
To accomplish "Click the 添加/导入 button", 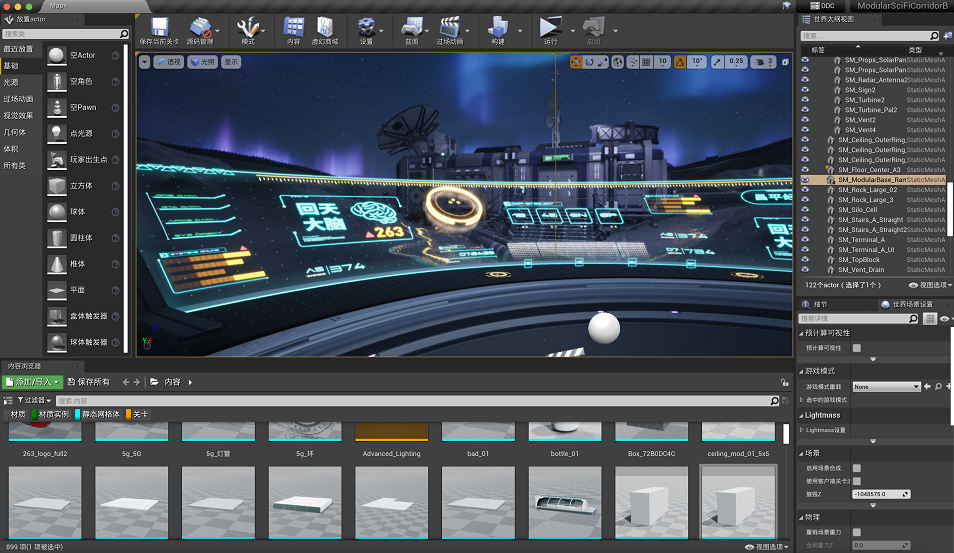I will click(x=33, y=382).
